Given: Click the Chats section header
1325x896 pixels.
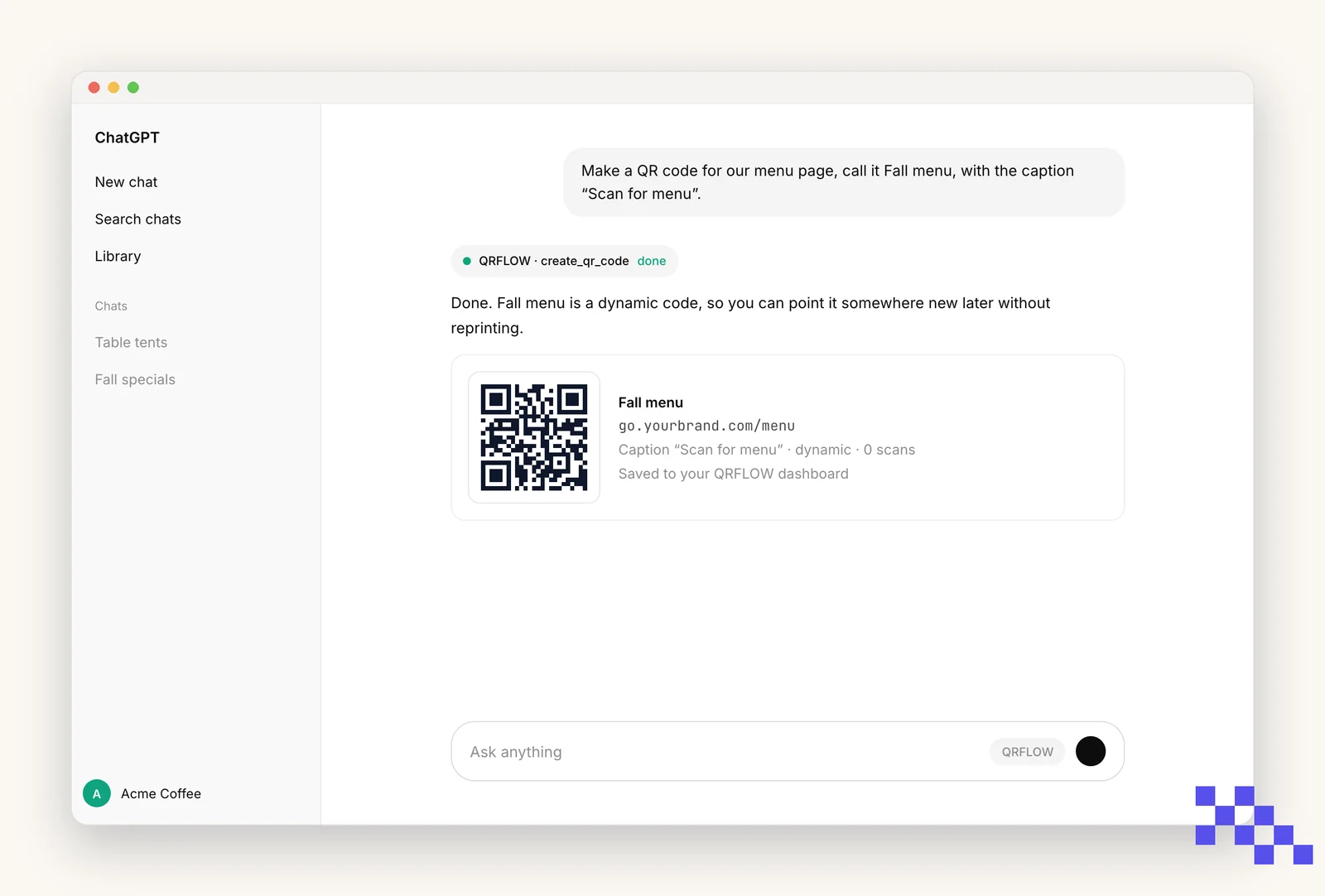Looking at the screenshot, I should click(x=111, y=306).
